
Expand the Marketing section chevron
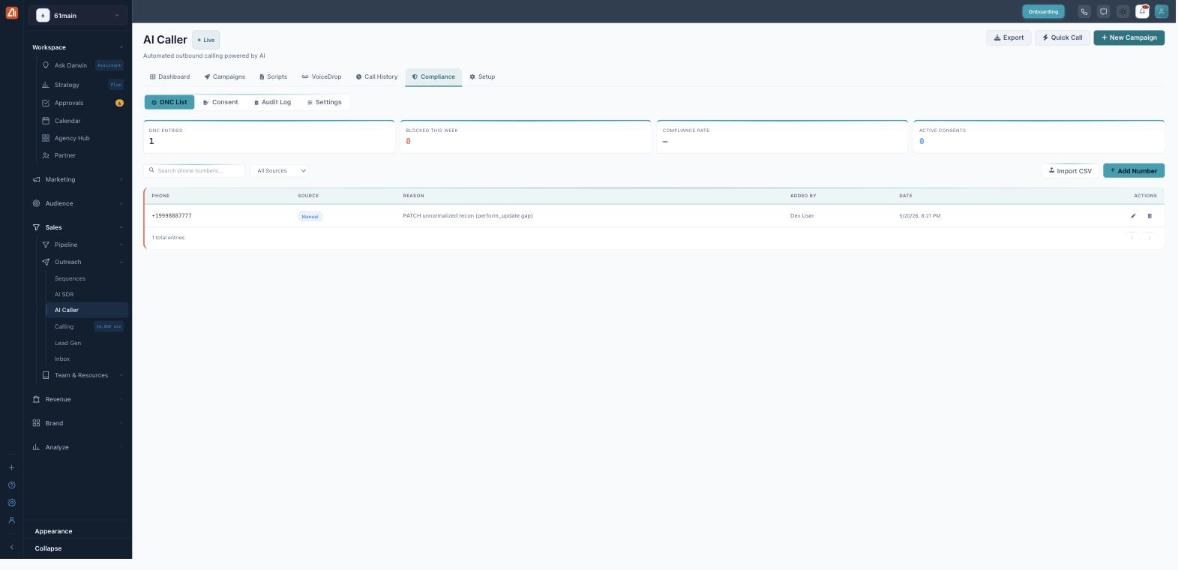tap(122, 179)
